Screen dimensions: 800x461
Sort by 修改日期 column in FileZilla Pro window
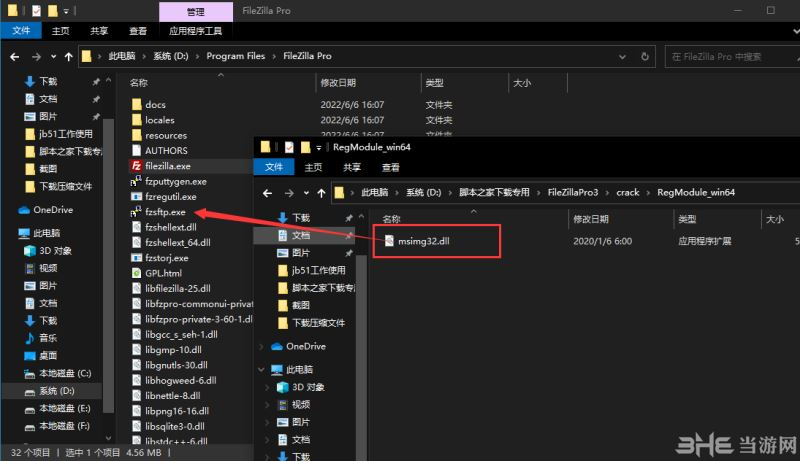(338, 83)
